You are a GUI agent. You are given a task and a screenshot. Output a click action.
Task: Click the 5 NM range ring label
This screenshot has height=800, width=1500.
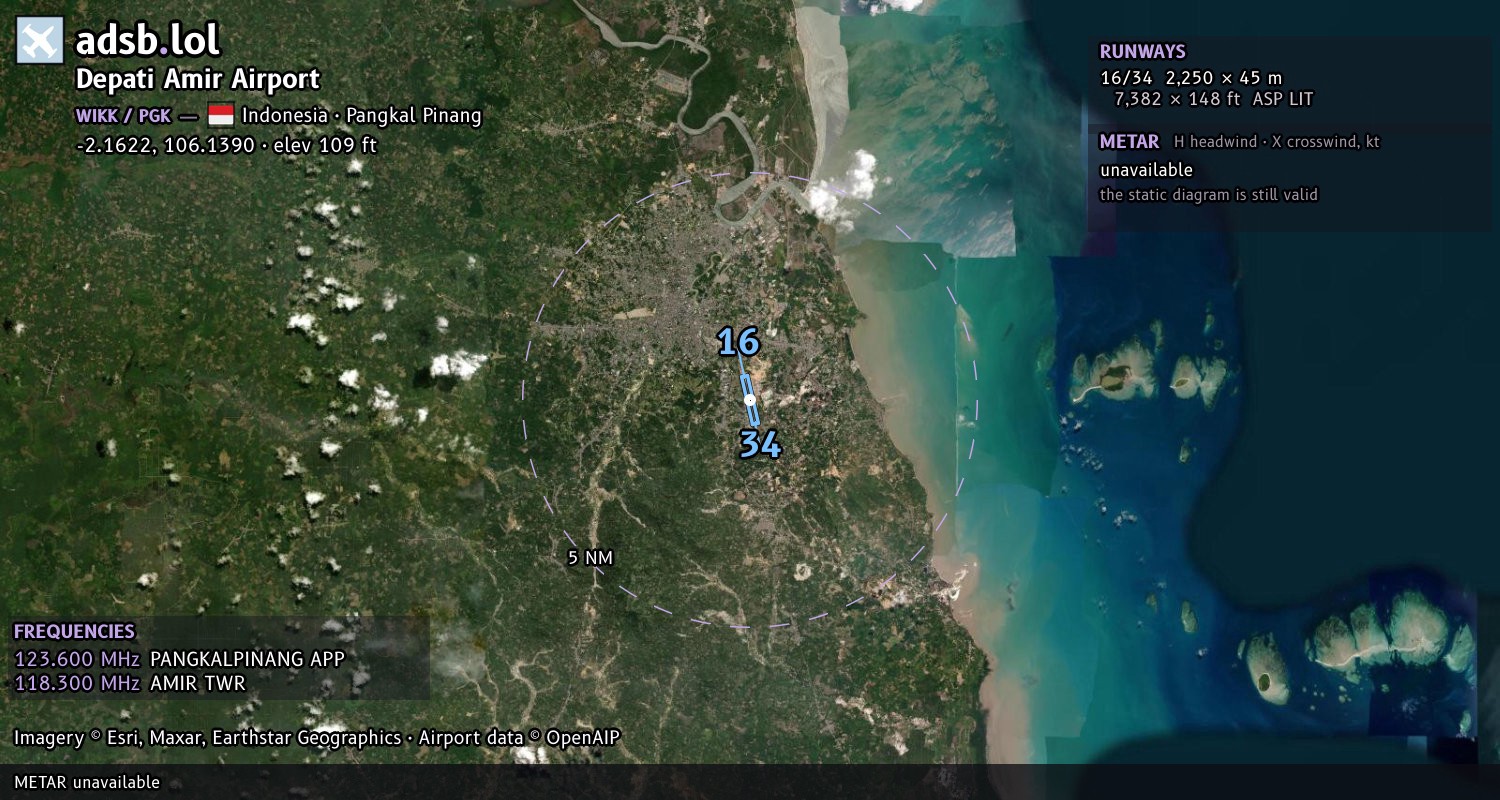tap(590, 558)
